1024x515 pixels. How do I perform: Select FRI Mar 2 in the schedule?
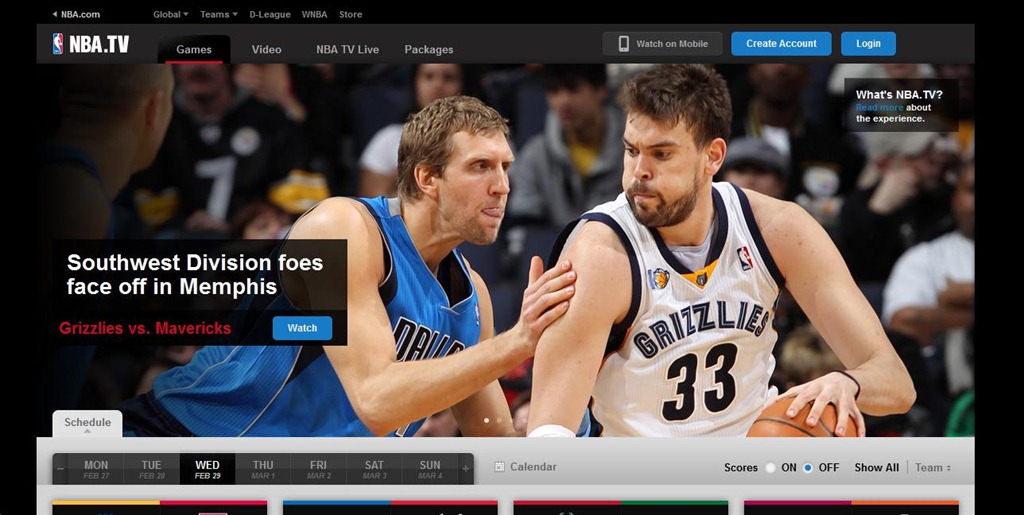coord(318,469)
